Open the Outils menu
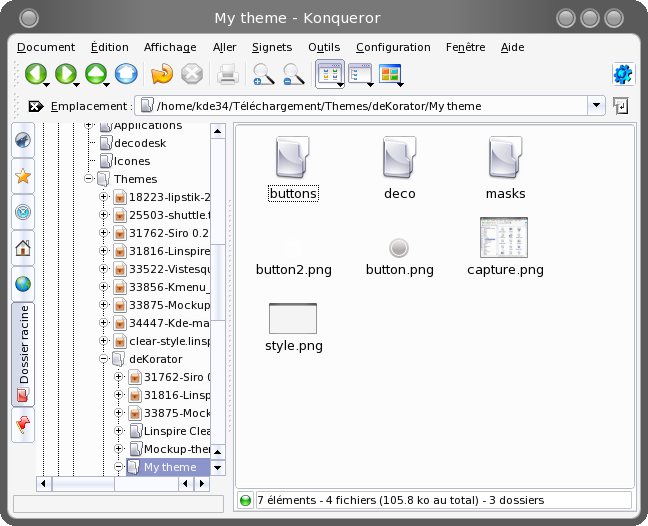This screenshot has height=526, width=648. pyautogui.click(x=324, y=48)
